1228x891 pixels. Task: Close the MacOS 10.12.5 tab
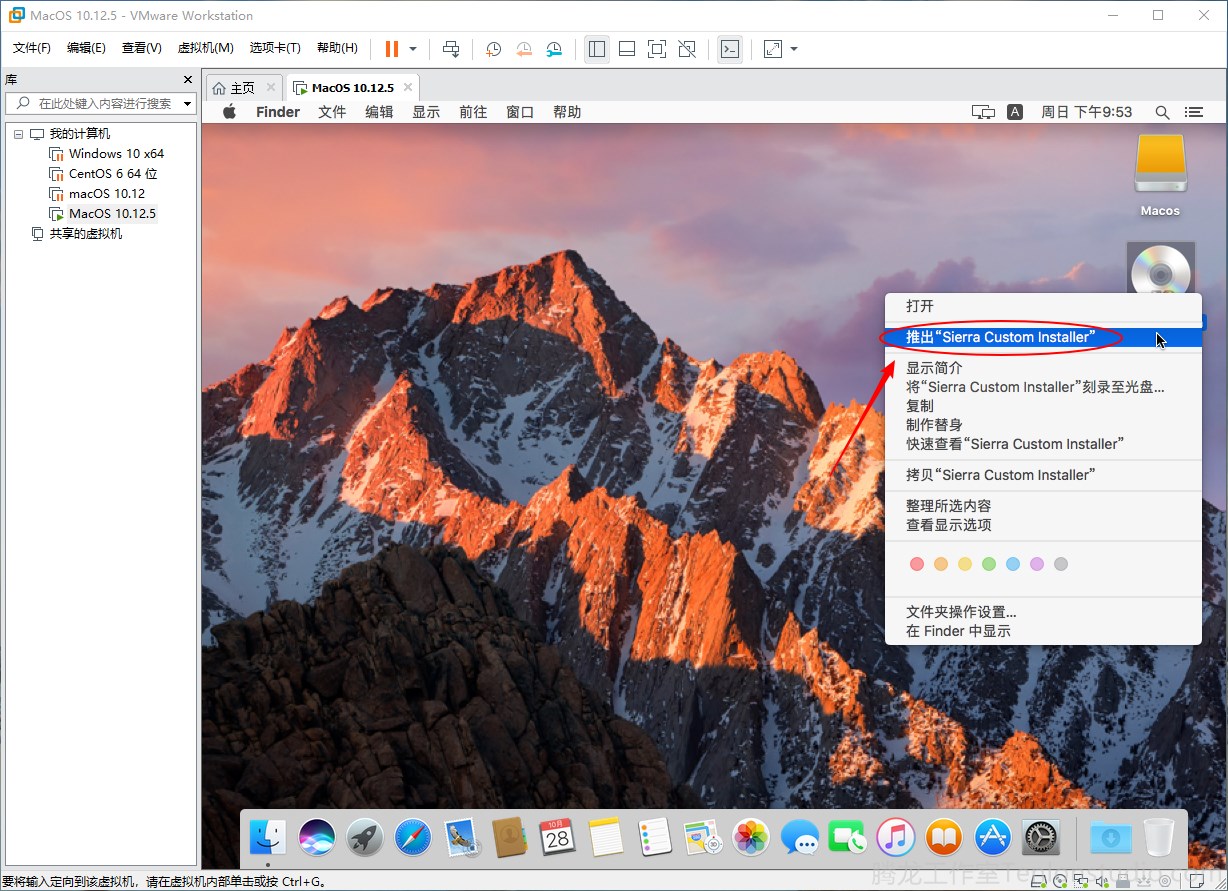point(407,87)
